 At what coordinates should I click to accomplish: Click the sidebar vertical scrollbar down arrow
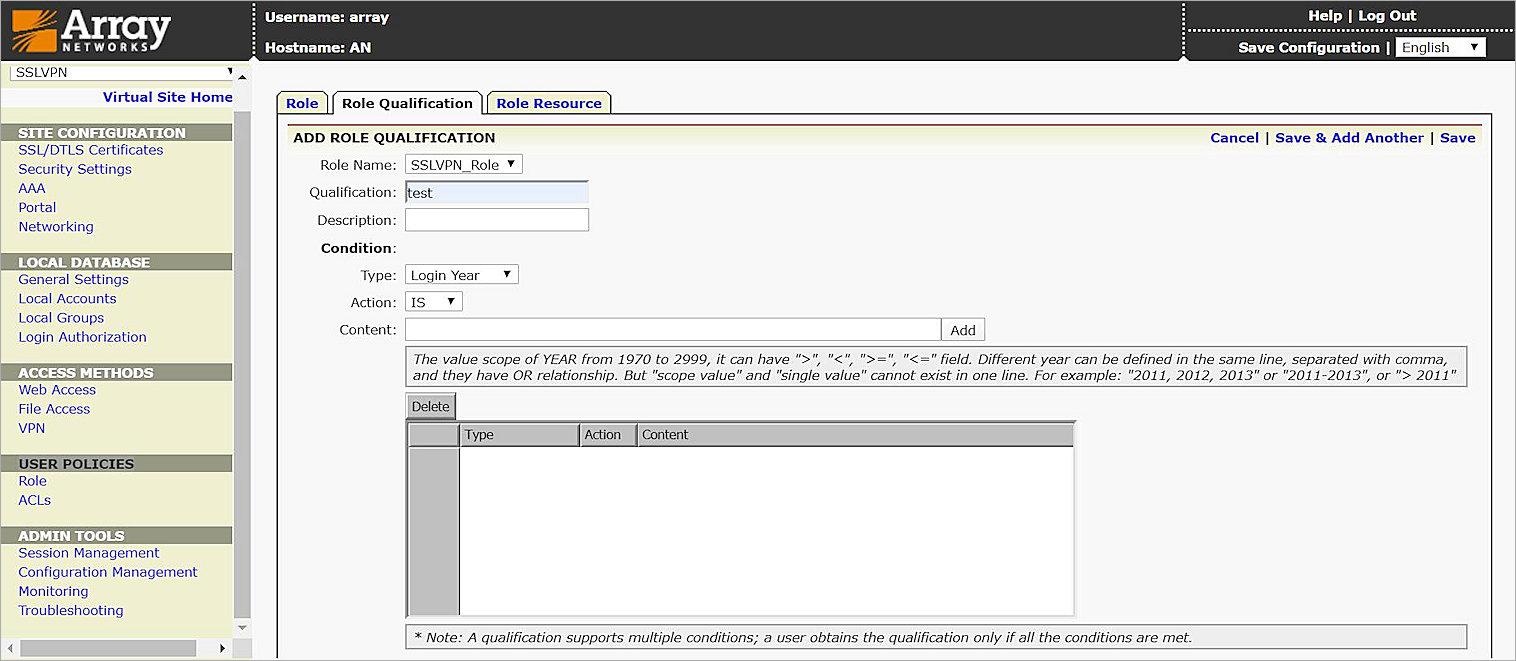[x=241, y=627]
